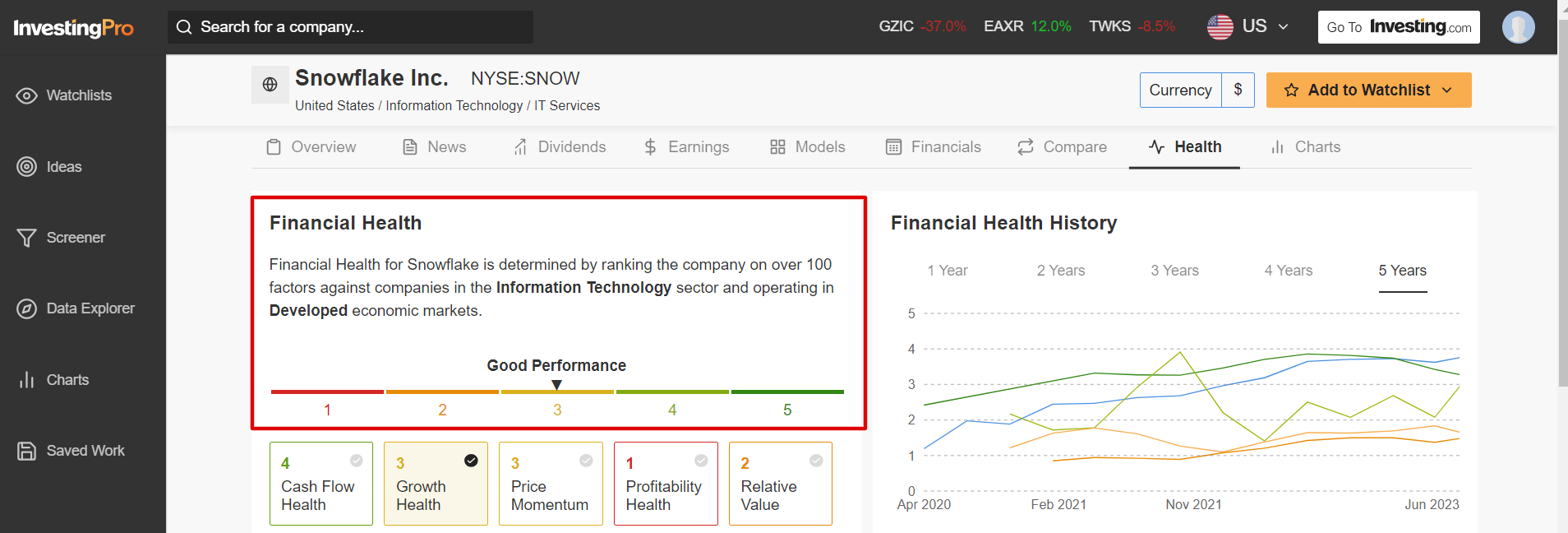Open the Financials tab

(x=933, y=147)
